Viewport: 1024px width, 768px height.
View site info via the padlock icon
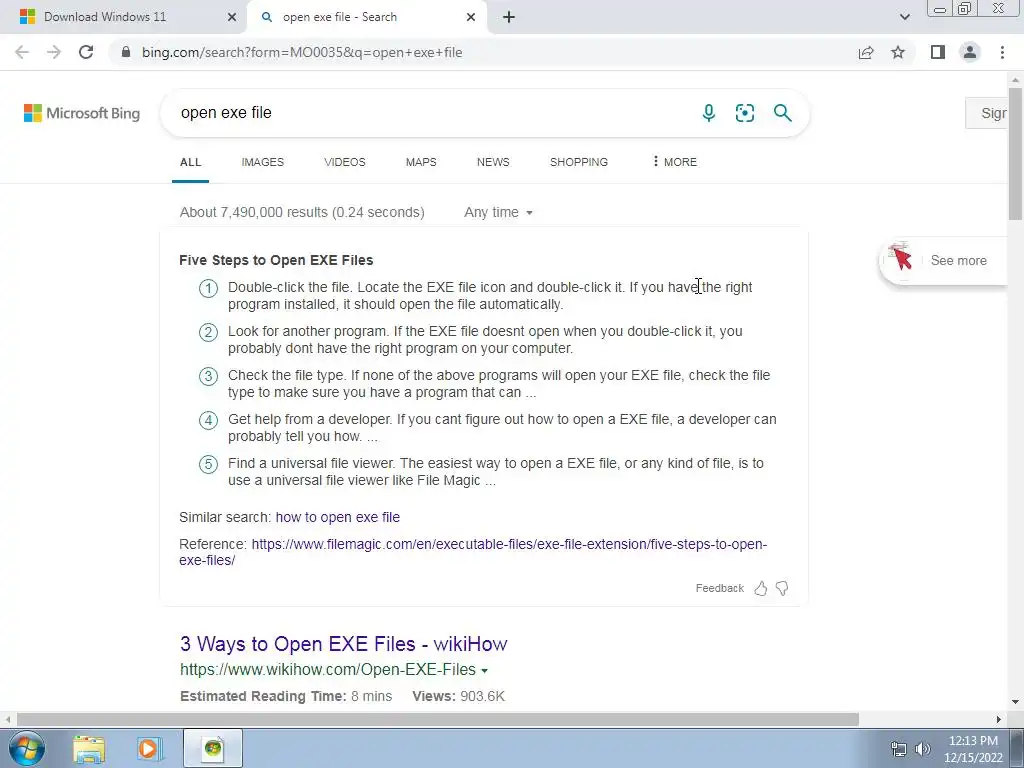pos(126,52)
